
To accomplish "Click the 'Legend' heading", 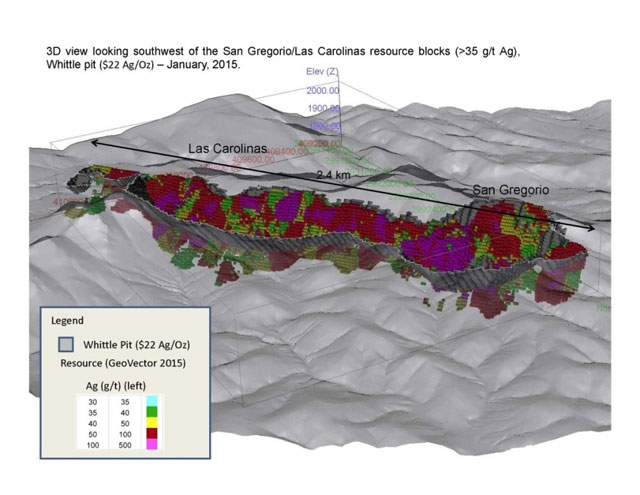I will [67, 321].
